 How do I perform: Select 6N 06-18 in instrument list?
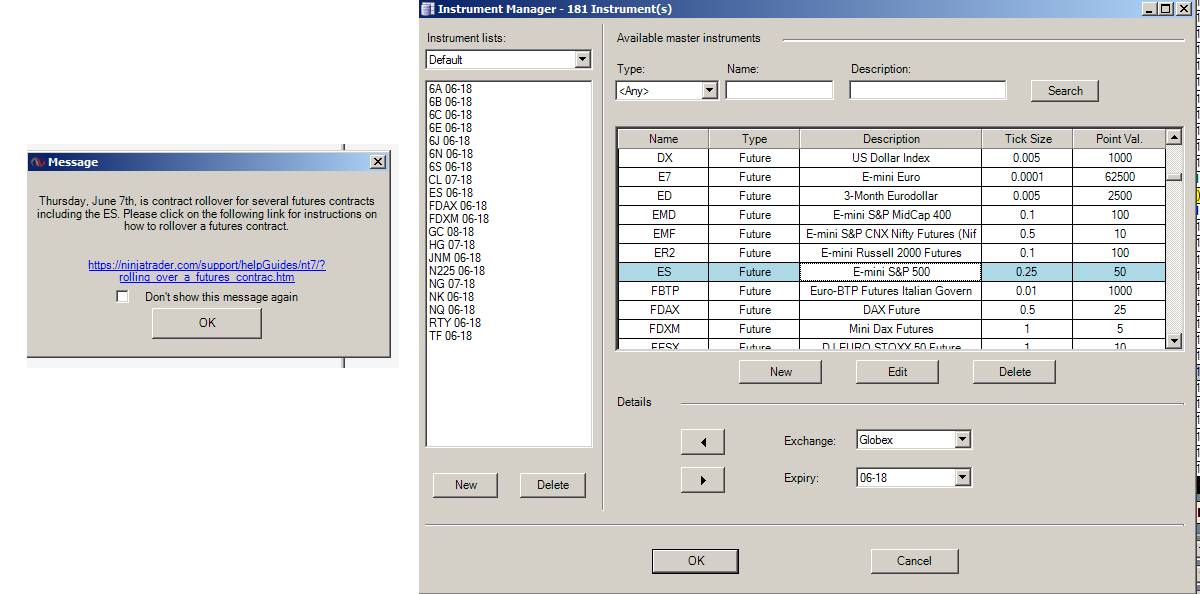pos(450,154)
